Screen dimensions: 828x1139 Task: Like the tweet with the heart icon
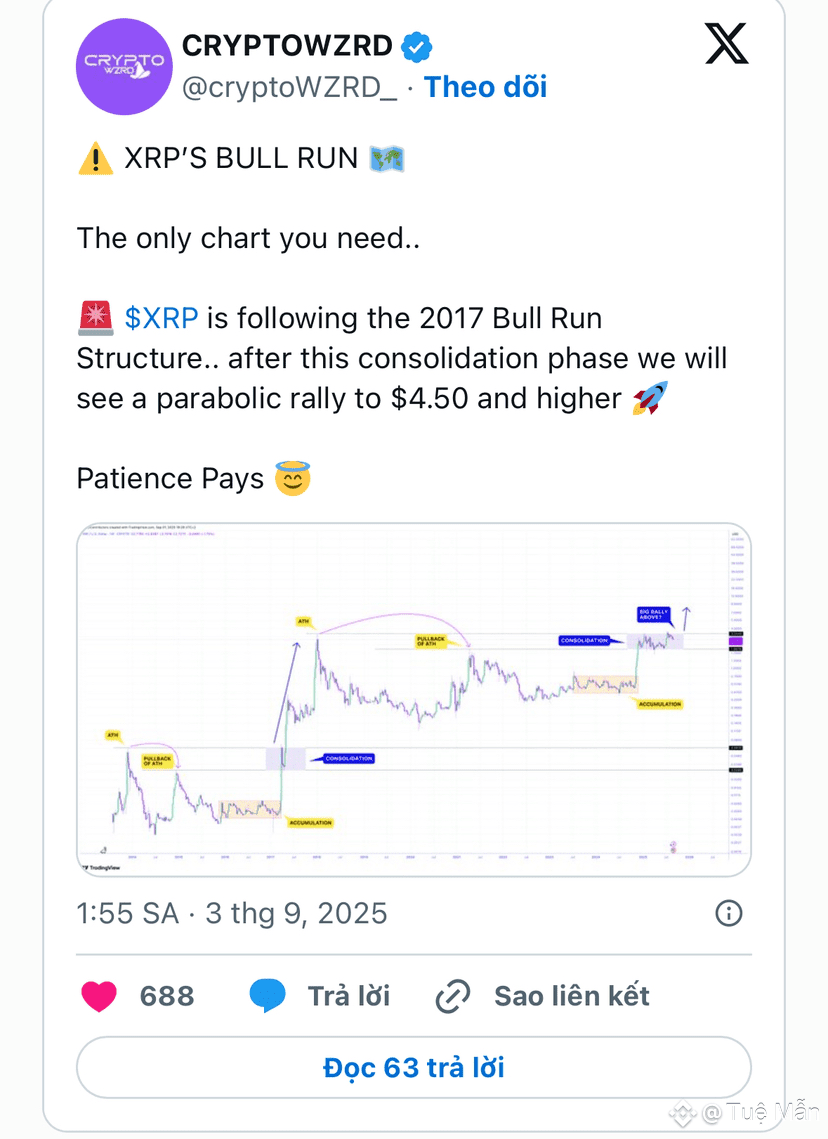click(x=99, y=996)
